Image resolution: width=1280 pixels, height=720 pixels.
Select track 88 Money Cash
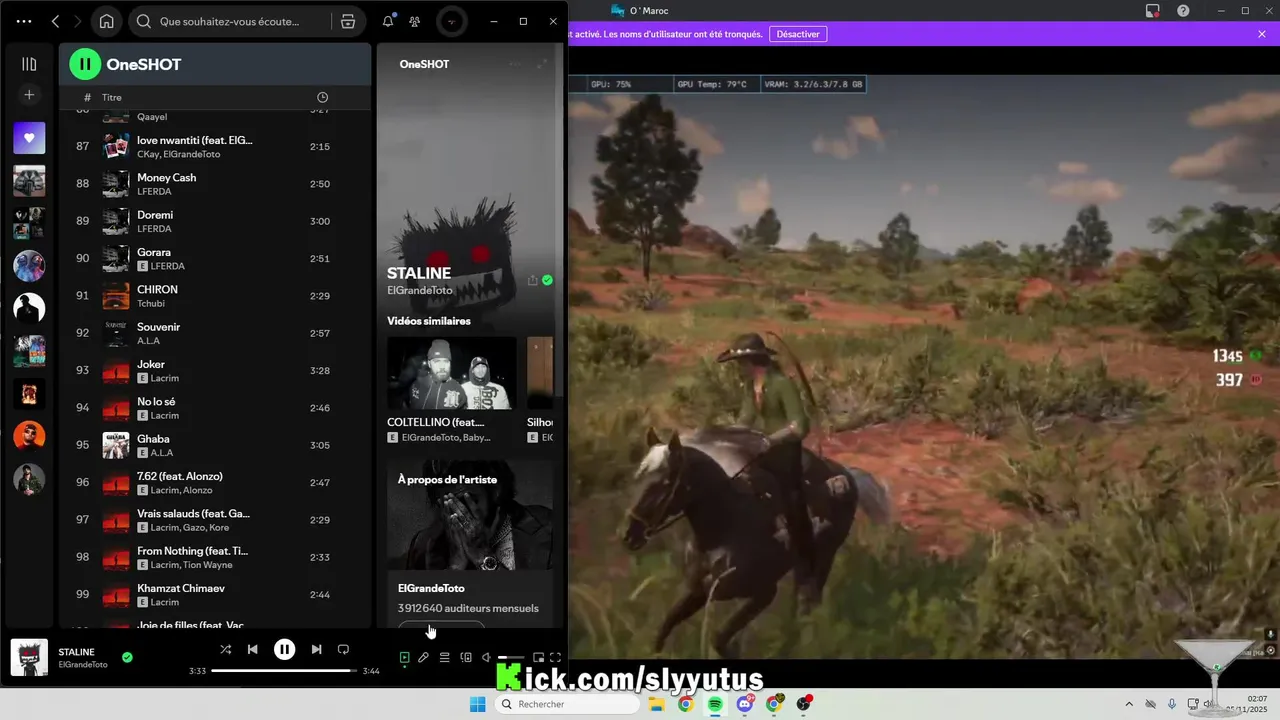point(215,184)
